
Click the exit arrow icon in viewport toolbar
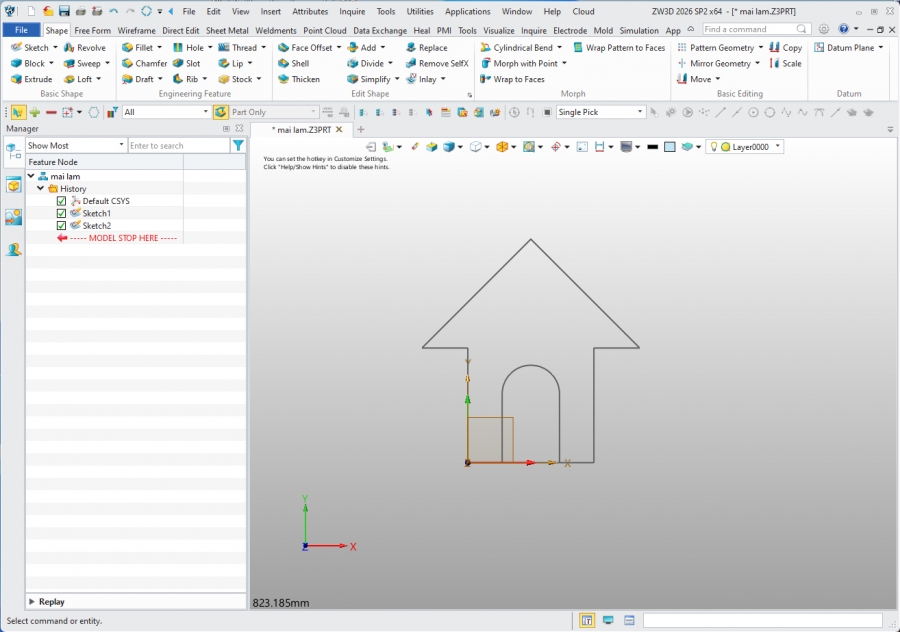(371, 147)
